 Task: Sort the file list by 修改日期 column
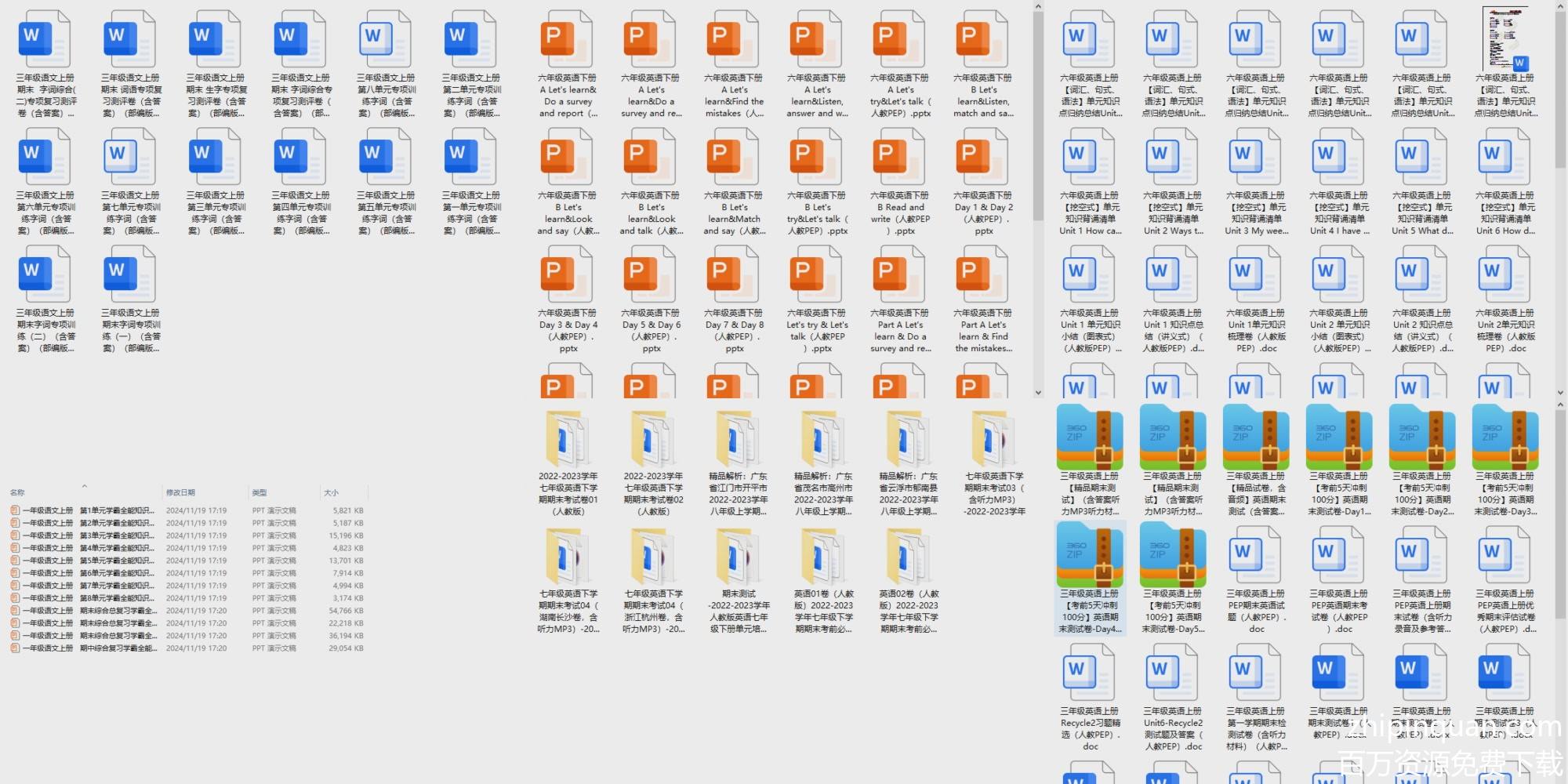pos(180,492)
